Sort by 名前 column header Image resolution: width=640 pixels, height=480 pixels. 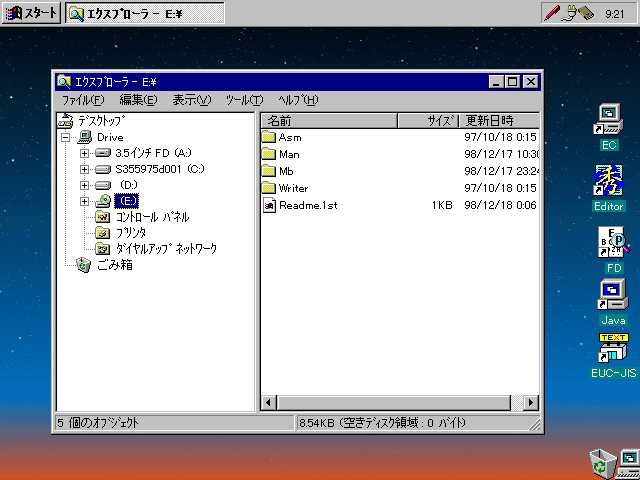pos(329,121)
